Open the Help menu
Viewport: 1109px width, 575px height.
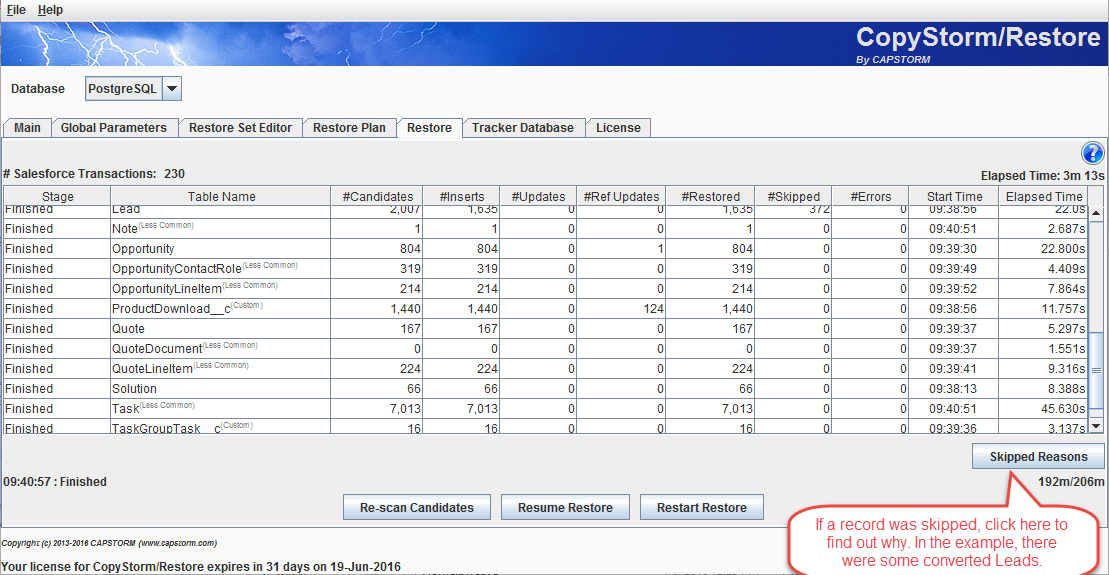50,10
